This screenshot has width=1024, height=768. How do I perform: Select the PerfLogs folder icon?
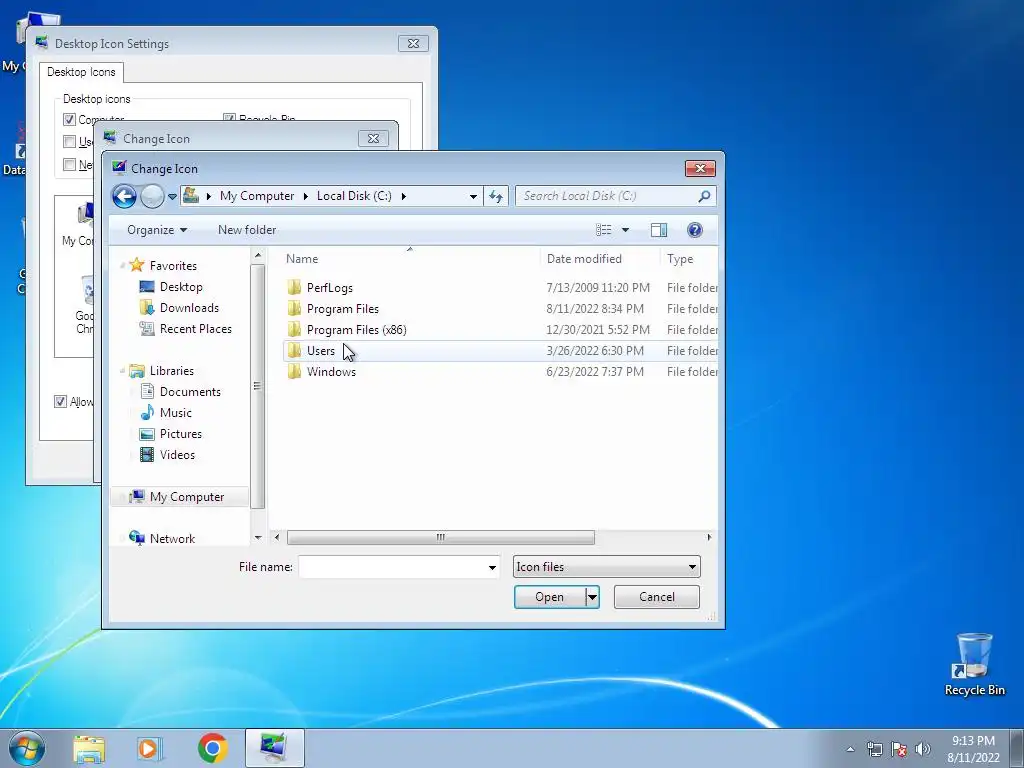pos(295,287)
